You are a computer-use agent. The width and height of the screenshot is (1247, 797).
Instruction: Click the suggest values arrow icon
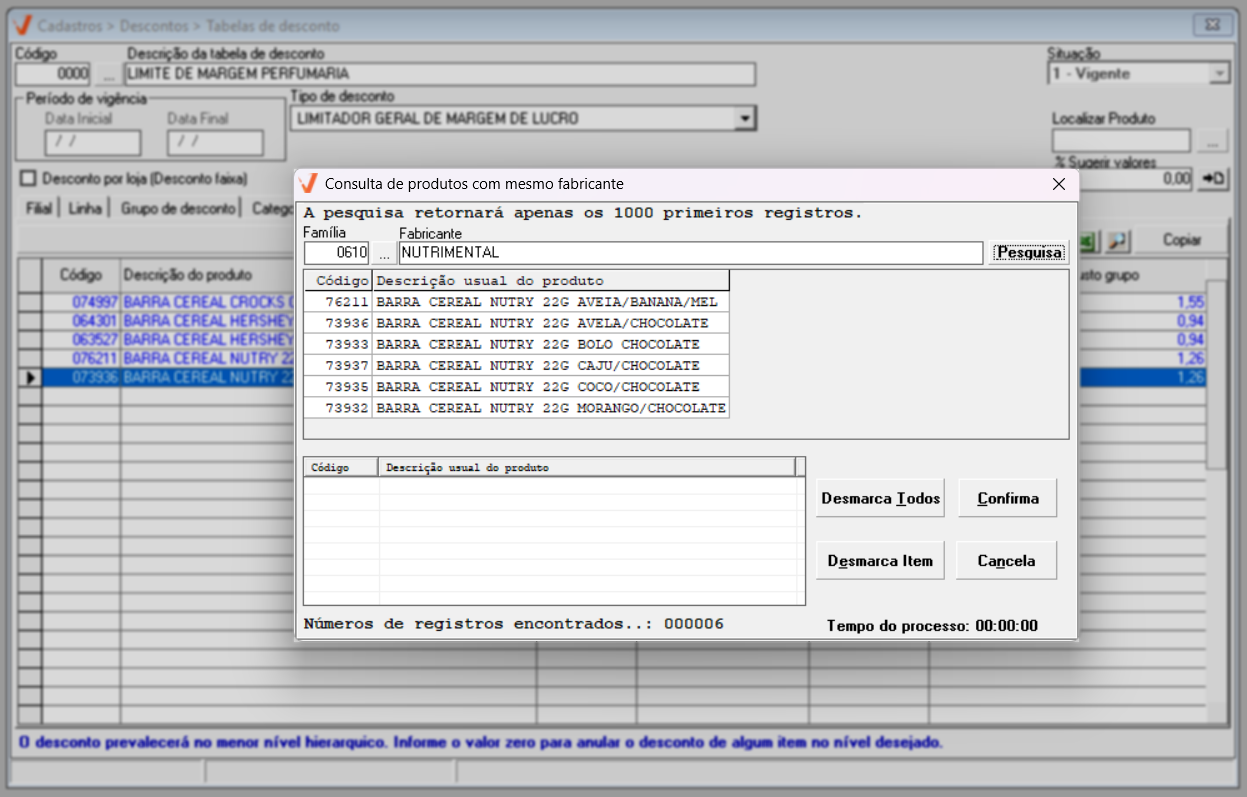pyautogui.click(x=1214, y=179)
